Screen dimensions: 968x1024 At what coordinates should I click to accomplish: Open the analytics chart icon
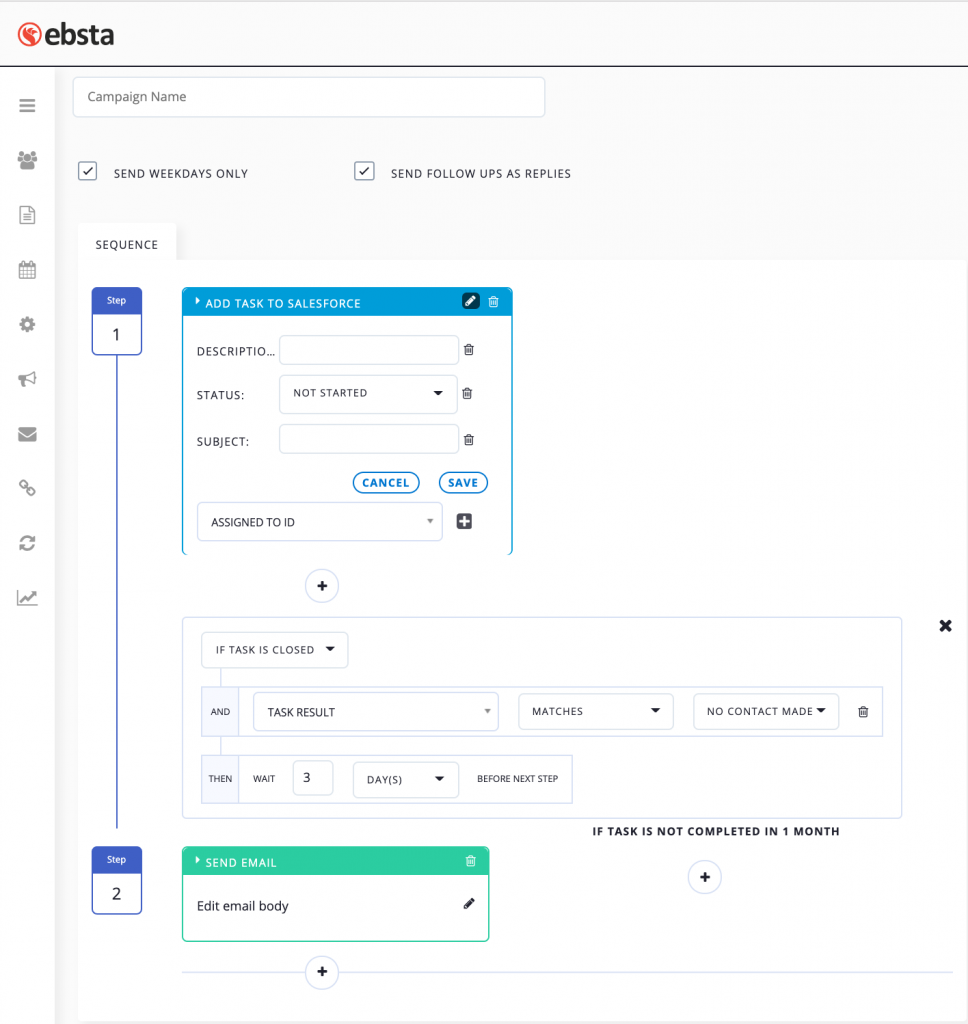[x=27, y=597]
